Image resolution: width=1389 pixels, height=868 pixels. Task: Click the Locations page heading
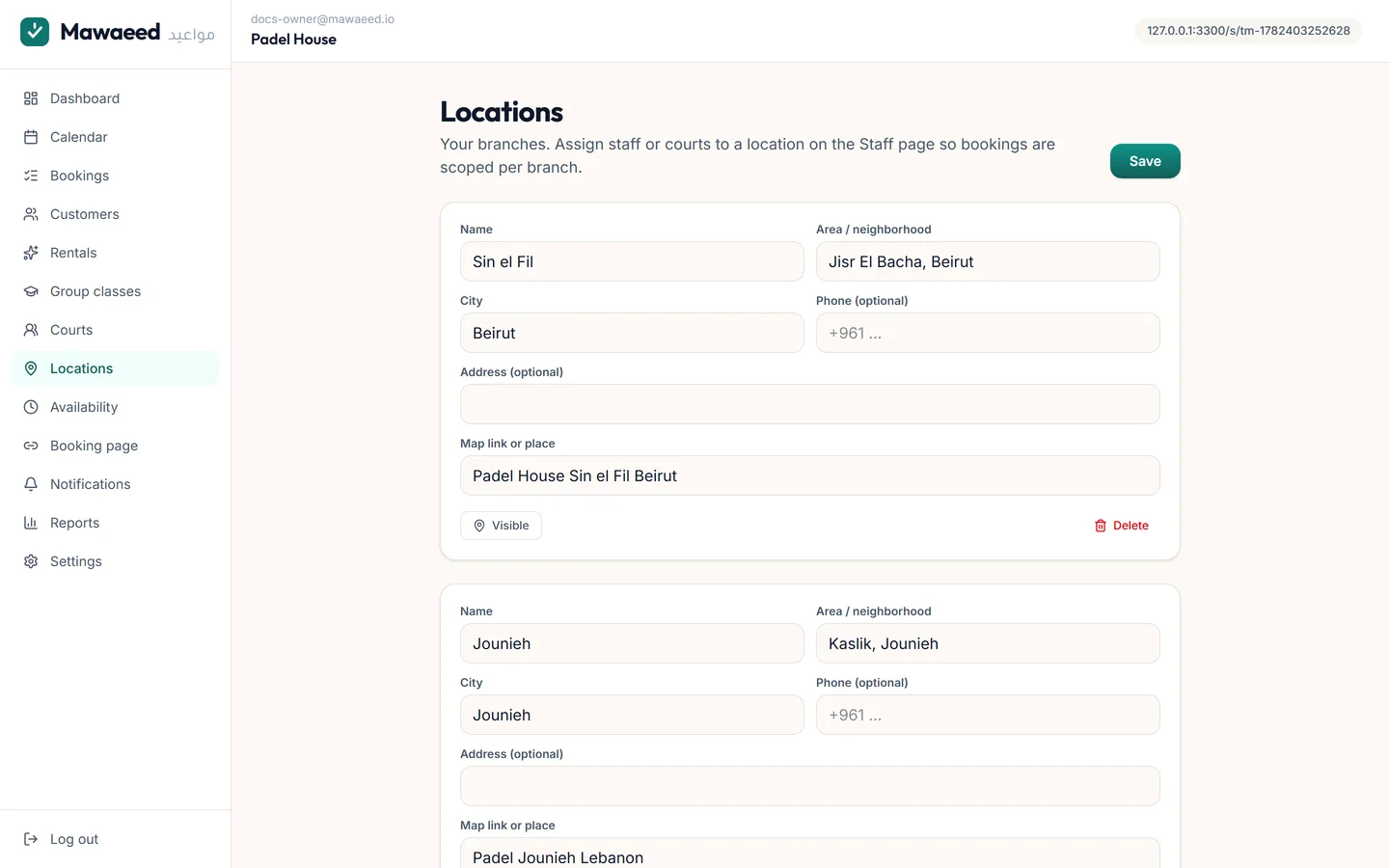coord(502,112)
